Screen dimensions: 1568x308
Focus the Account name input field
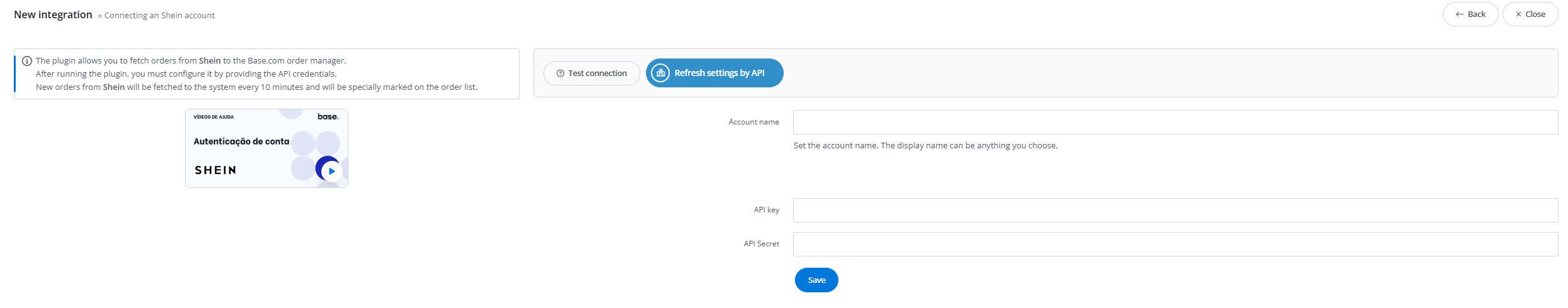[x=1175, y=123]
